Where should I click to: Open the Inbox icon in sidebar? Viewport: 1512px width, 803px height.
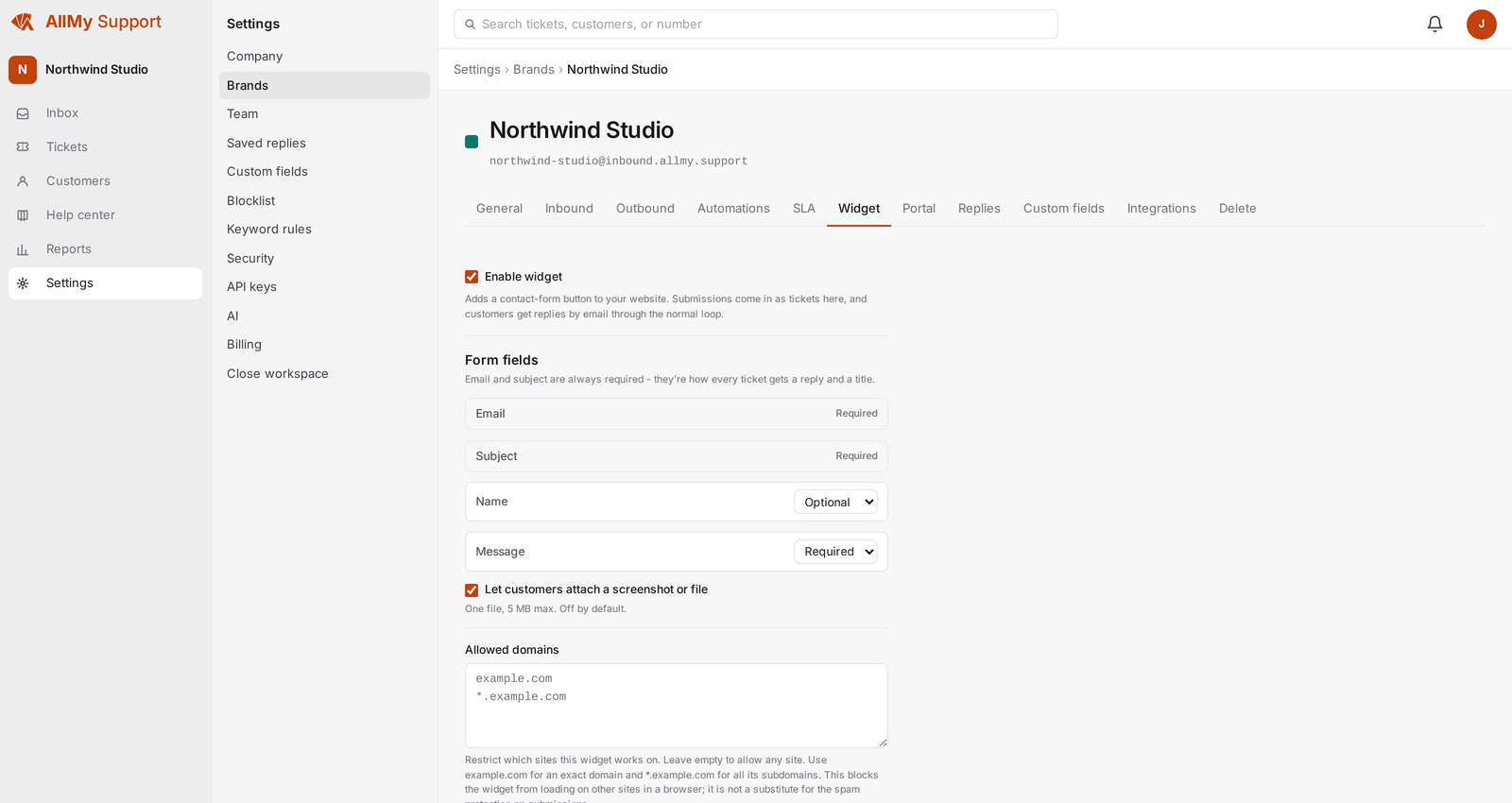(23, 113)
